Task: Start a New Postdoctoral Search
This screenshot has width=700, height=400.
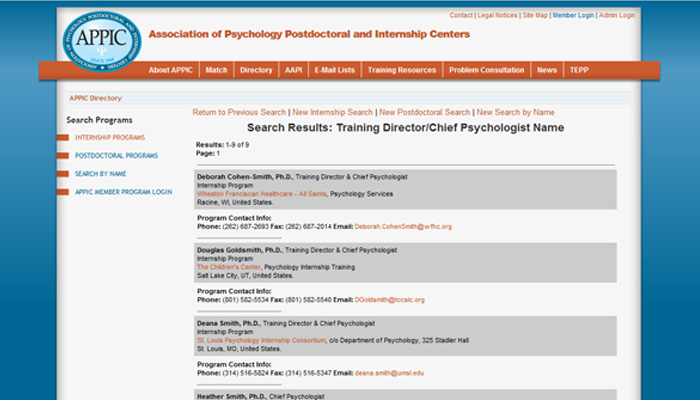Action: (x=425, y=112)
